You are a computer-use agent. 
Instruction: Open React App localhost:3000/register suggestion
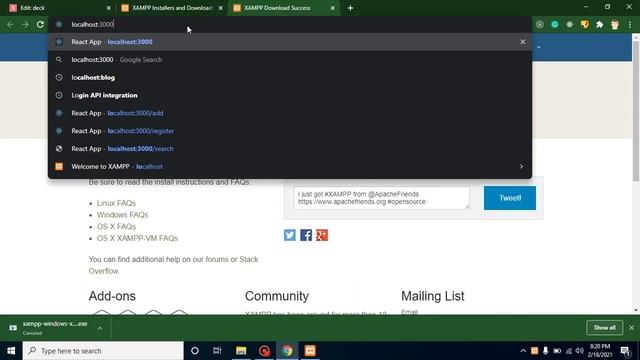click(x=290, y=131)
